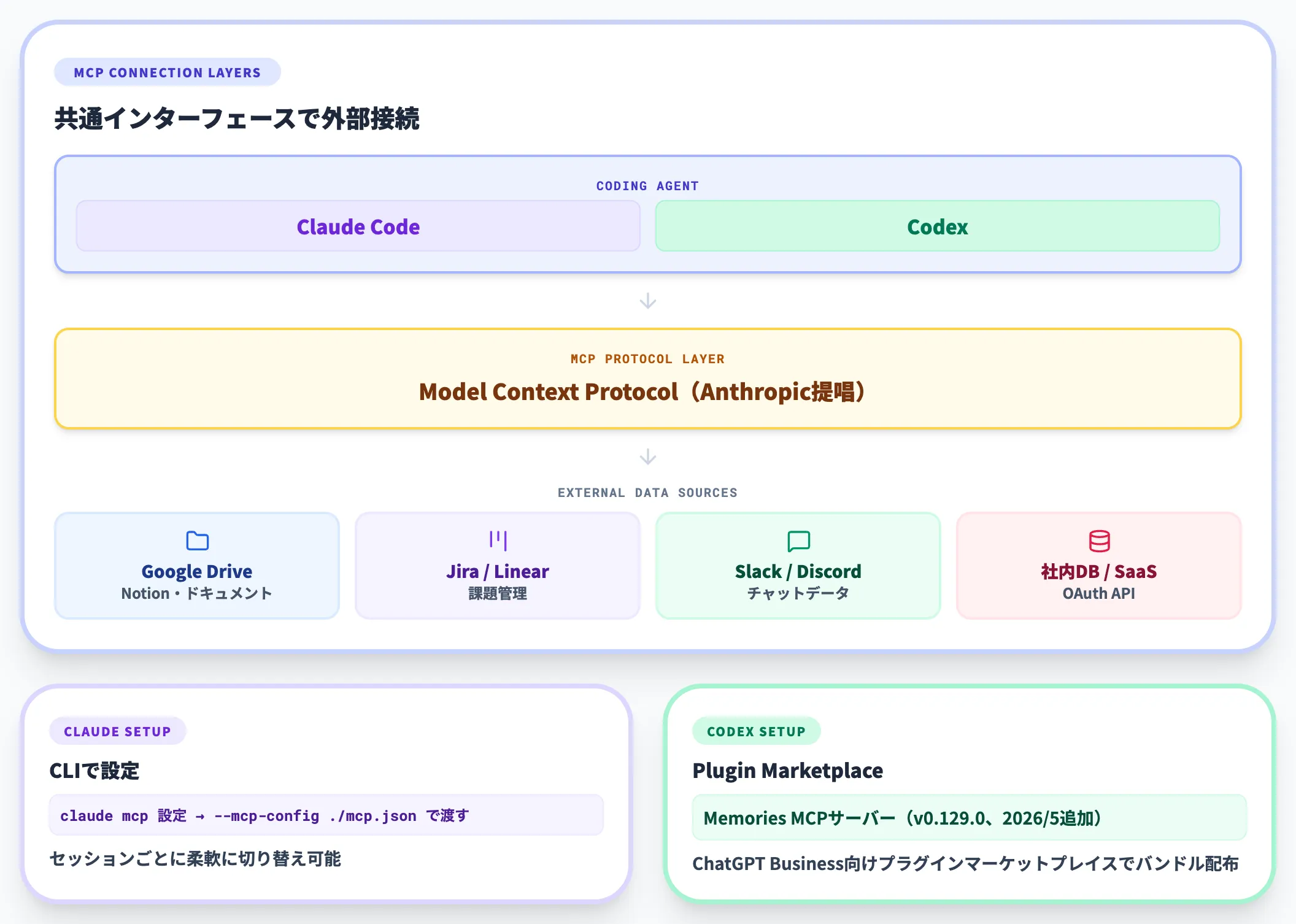This screenshot has width=1296, height=924.
Task: Click the OAuth API subtitle
Action: pos(1099,593)
